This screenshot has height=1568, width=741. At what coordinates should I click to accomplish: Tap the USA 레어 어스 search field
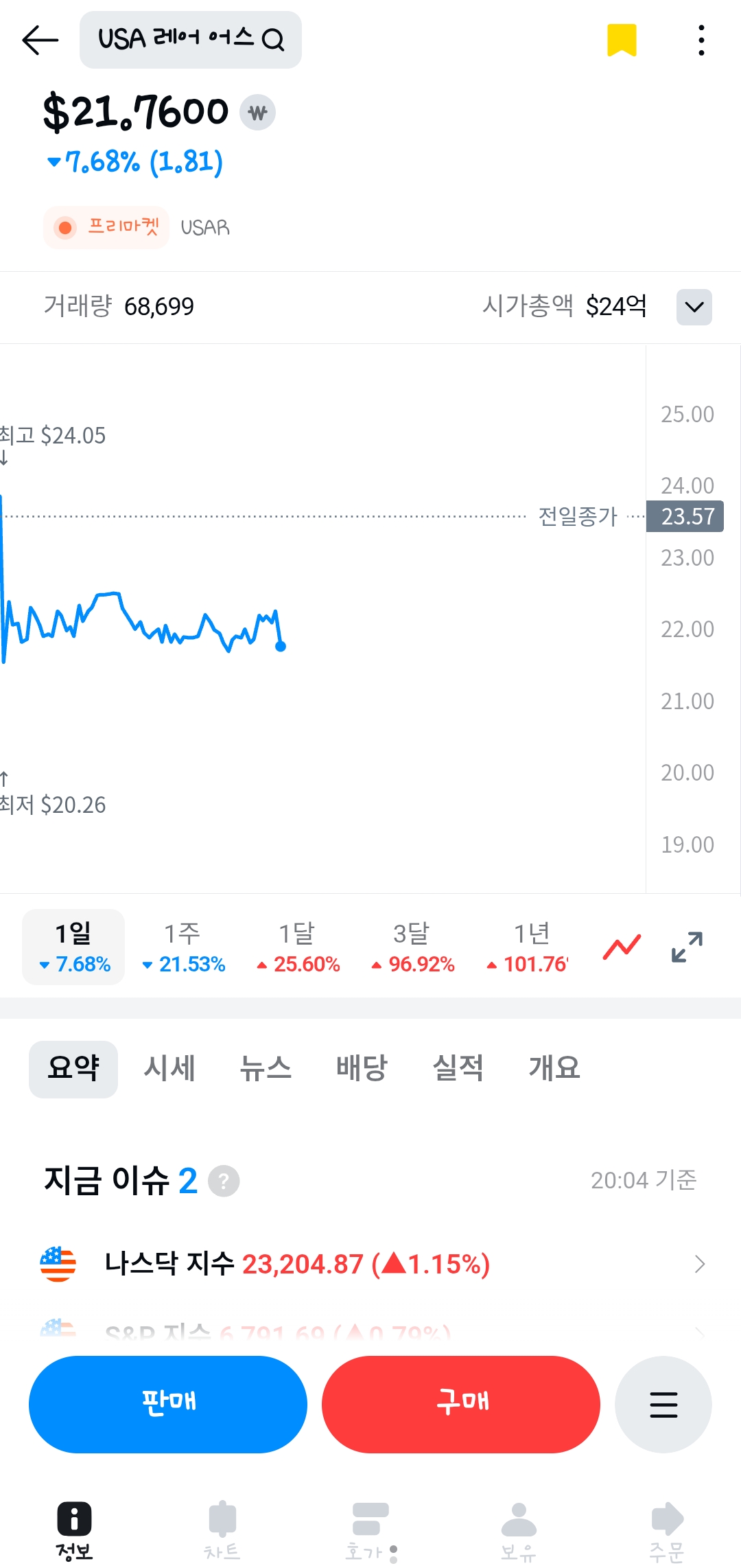tap(191, 40)
